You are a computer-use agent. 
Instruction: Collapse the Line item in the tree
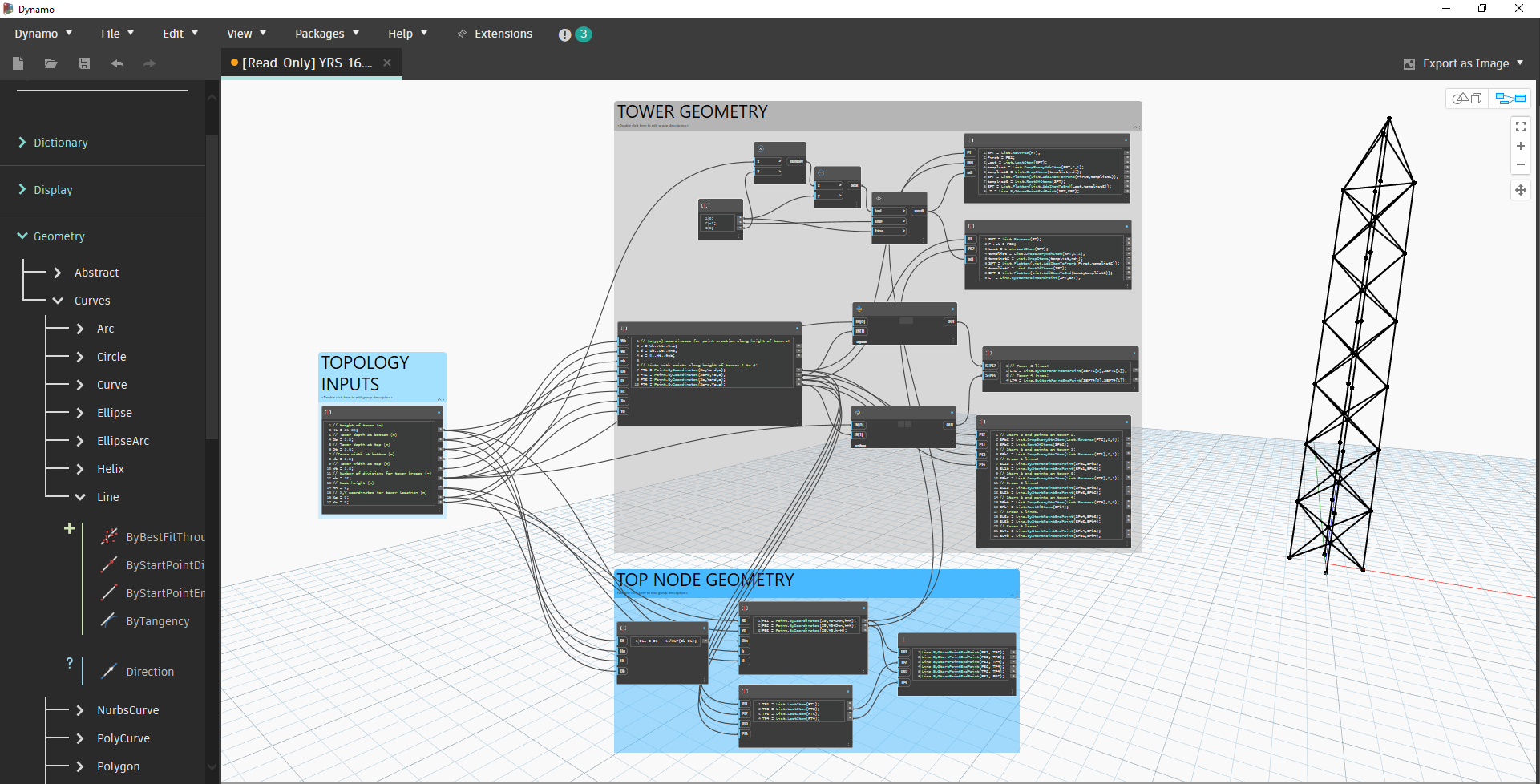click(x=80, y=497)
